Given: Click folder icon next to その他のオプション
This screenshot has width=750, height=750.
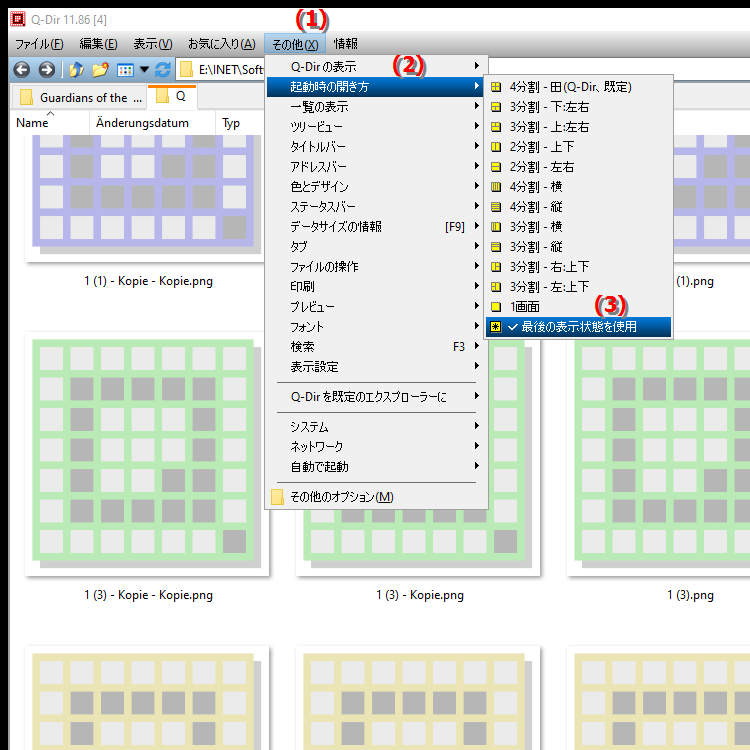Looking at the screenshot, I should pos(277,497).
